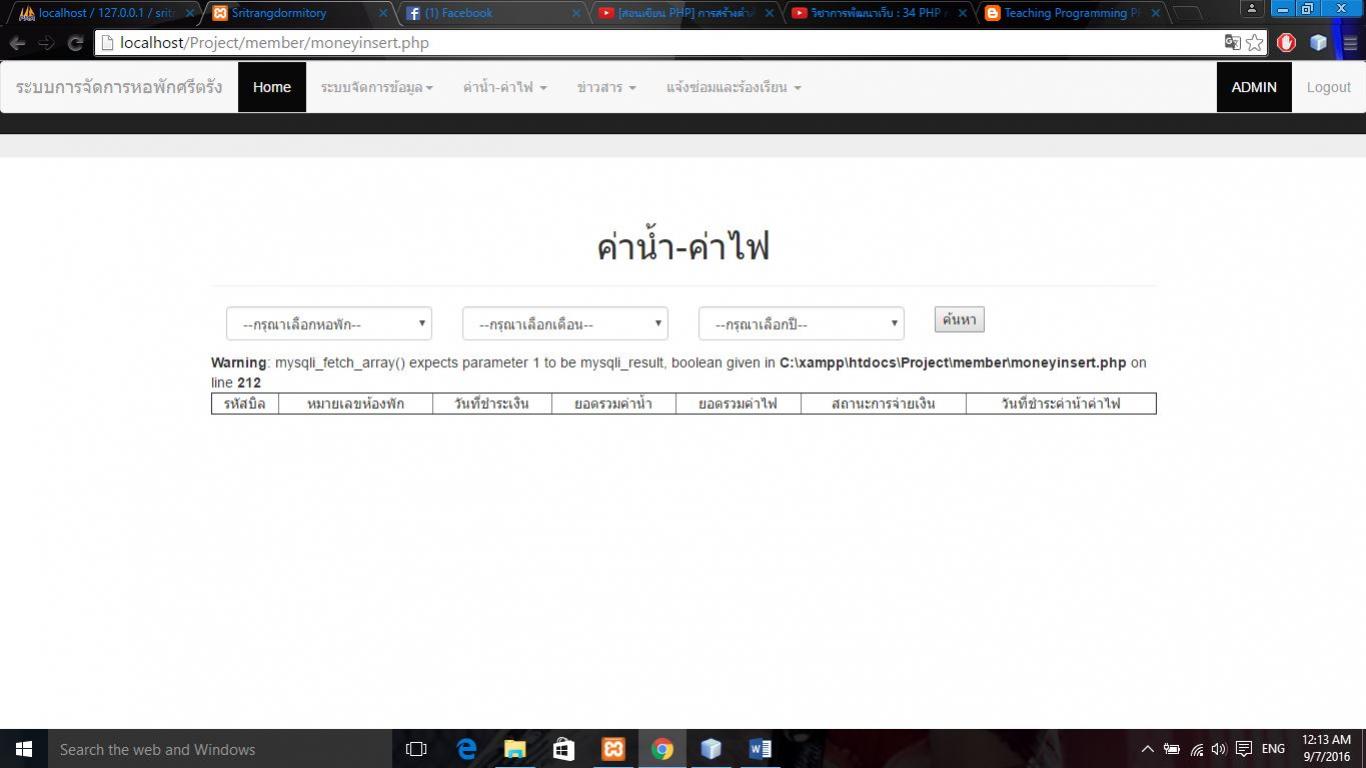Switch to the localhost / 127.0.0.1 tab

(104, 13)
